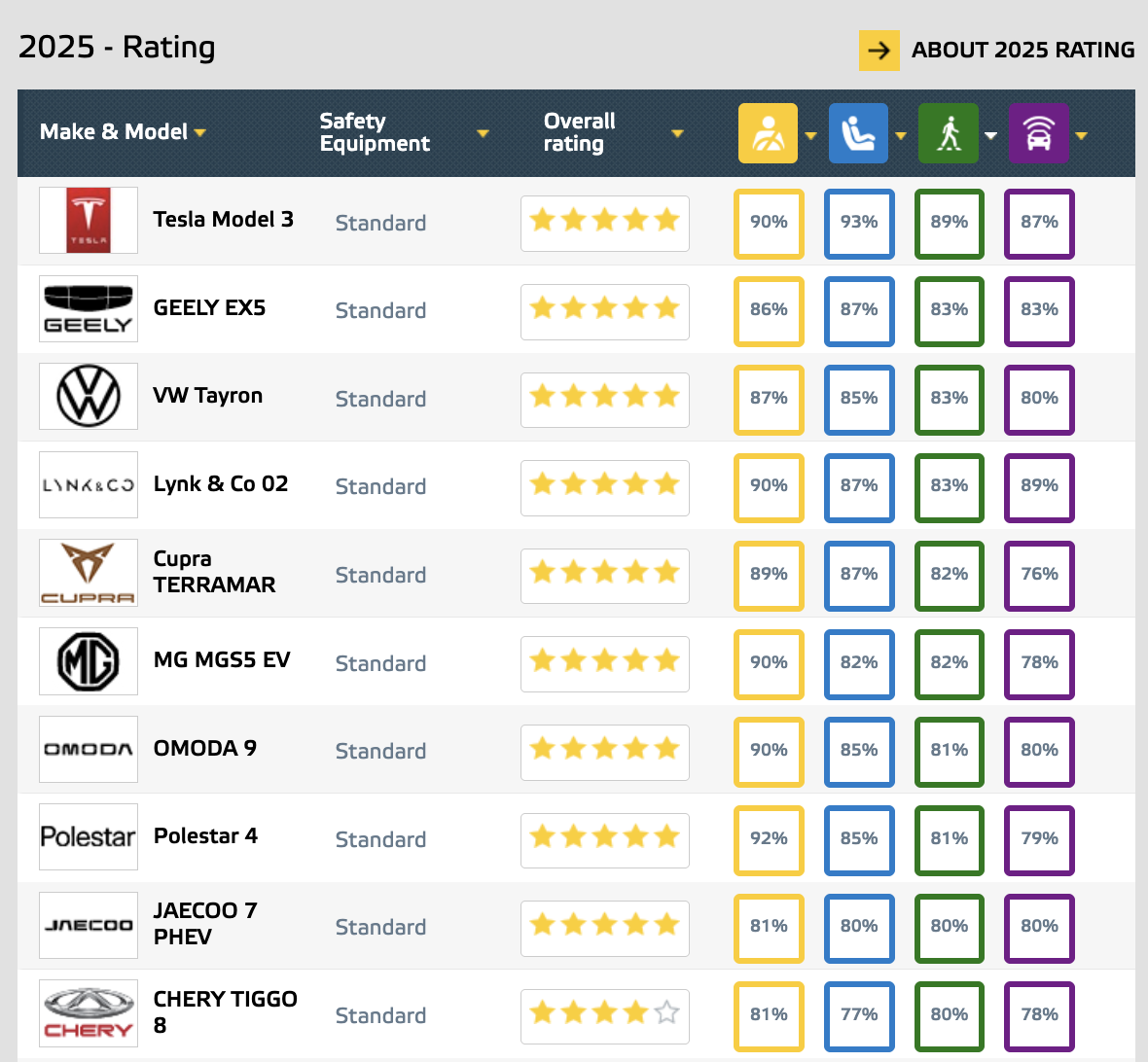Click the blue Child Occupant seat icon

pyautogui.click(x=858, y=133)
